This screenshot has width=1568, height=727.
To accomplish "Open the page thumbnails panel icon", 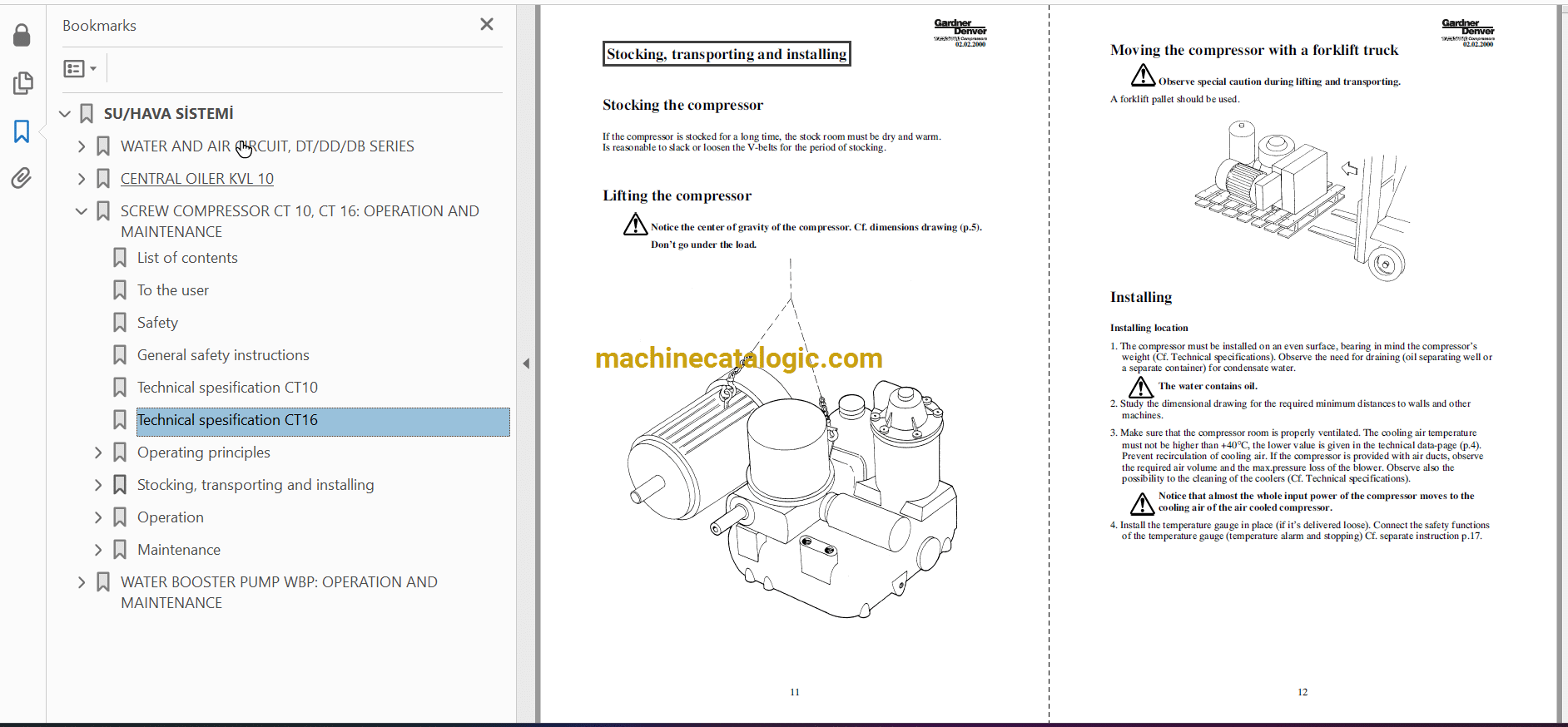I will click(22, 83).
